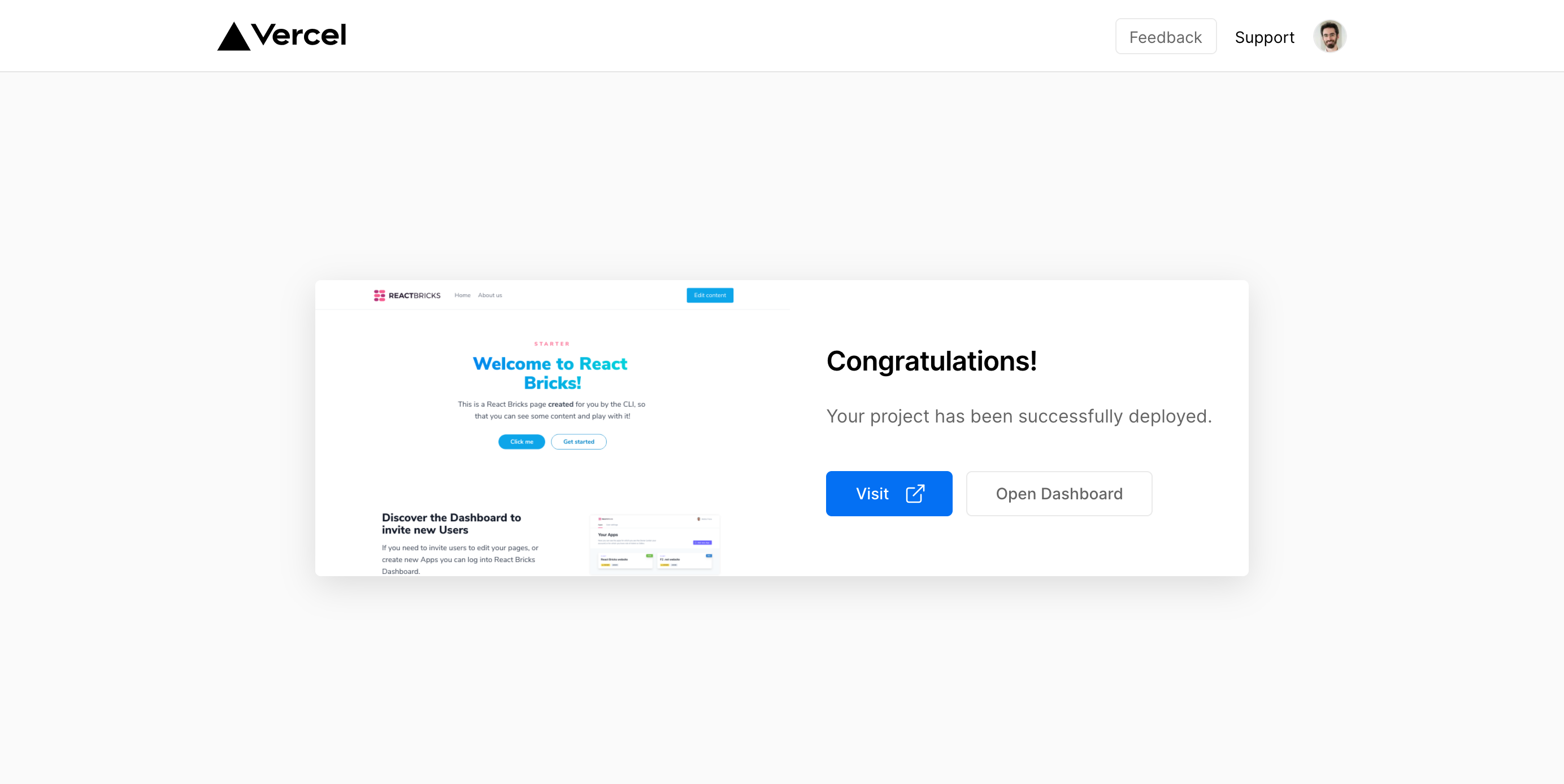The image size is (1564, 784).
Task: Click the dashboard screenshots preview image
Action: click(x=655, y=540)
